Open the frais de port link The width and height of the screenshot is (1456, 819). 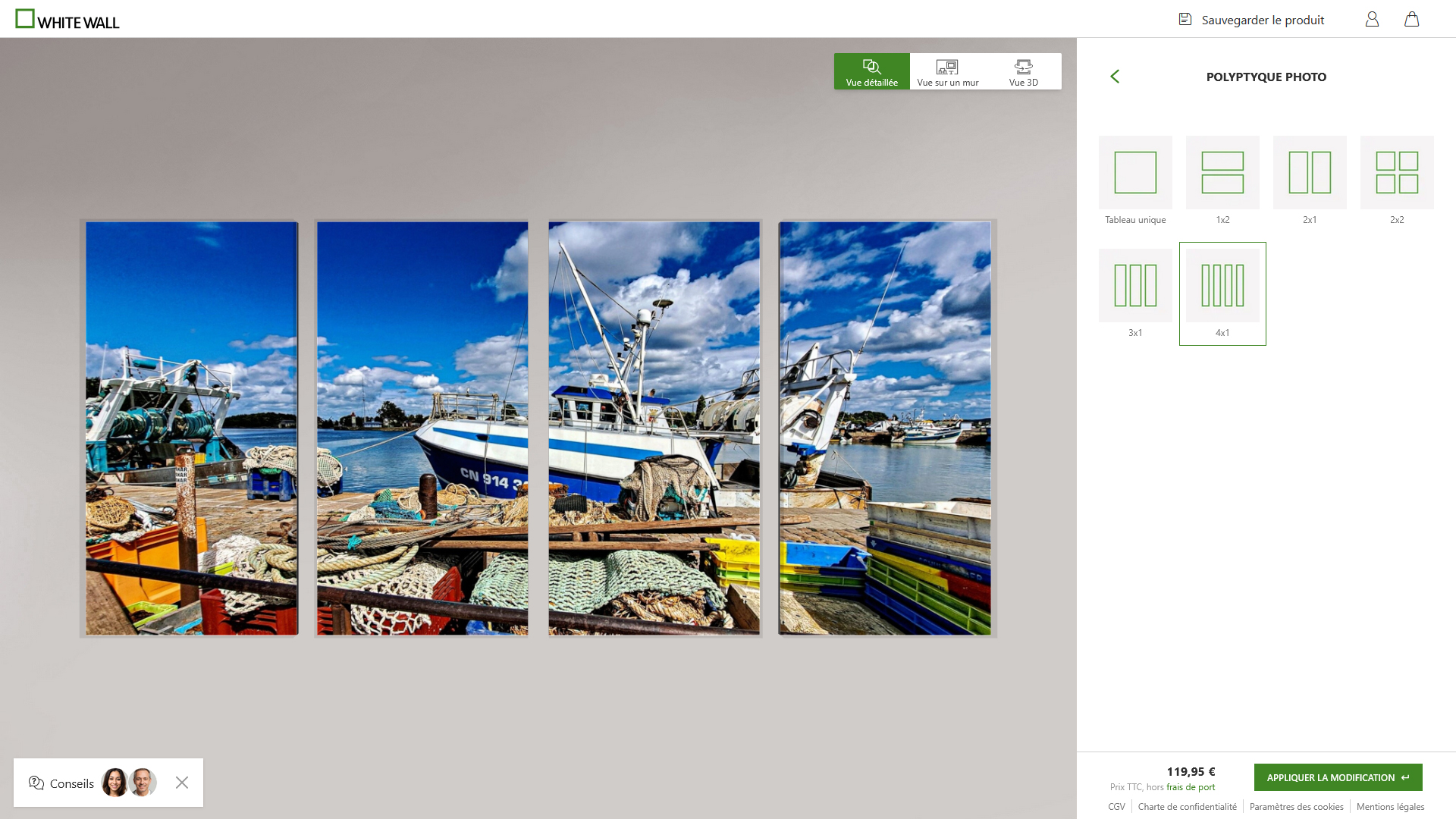(x=1191, y=787)
